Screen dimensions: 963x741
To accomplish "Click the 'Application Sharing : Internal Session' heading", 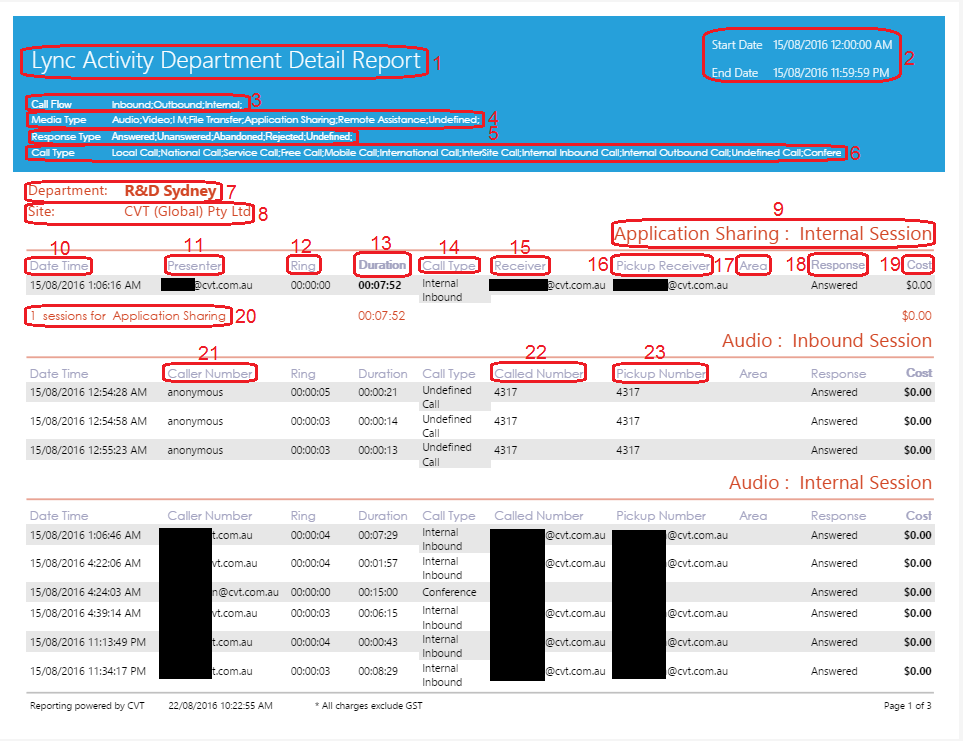I will click(x=773, y=234).
